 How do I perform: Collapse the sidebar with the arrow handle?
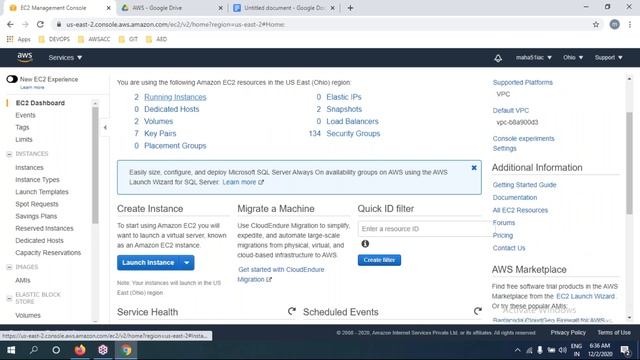tap(105, 127)
